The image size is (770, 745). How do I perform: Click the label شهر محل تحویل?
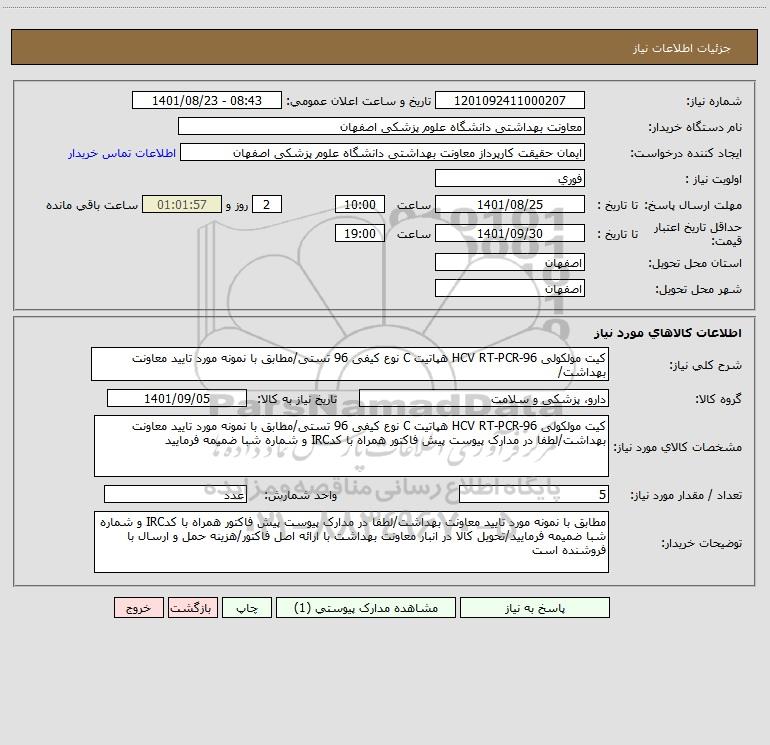[x=698, y=289]
